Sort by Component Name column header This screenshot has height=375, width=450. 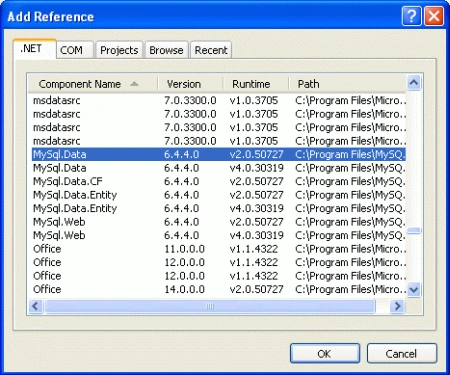[93, 84]
